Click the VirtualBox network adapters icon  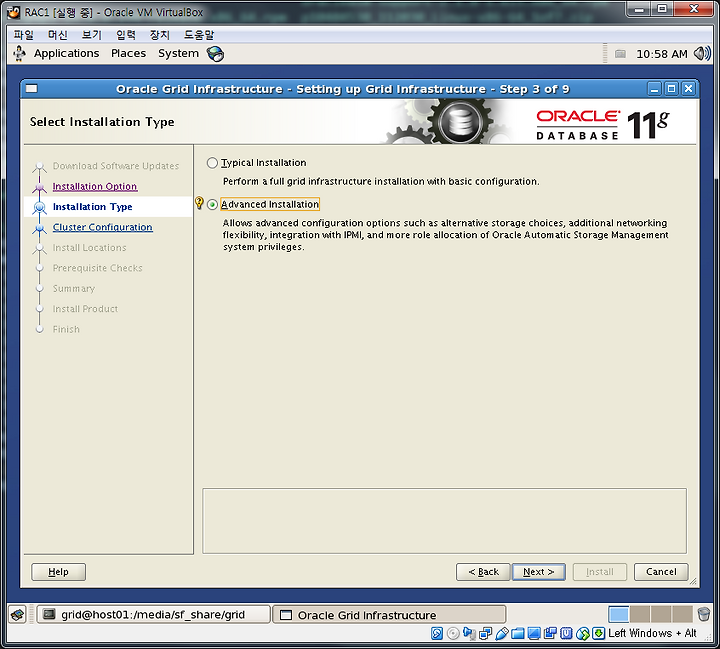(x=485, y=633)
